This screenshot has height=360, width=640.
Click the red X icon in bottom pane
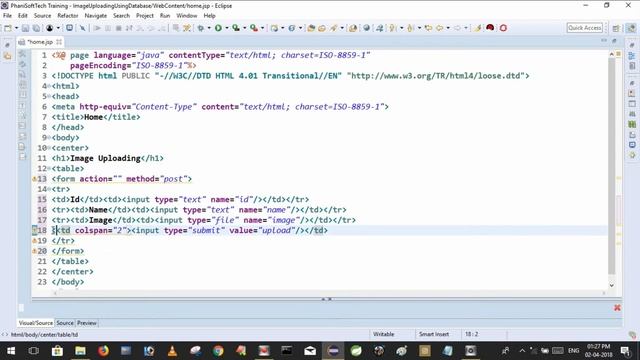pos(617,308)
